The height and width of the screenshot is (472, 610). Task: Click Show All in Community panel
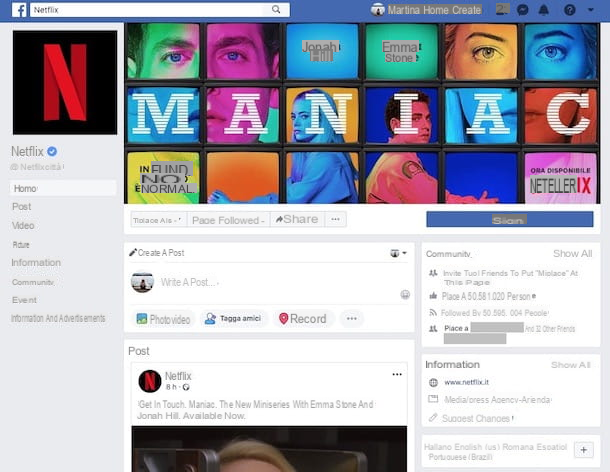[573, 254]
